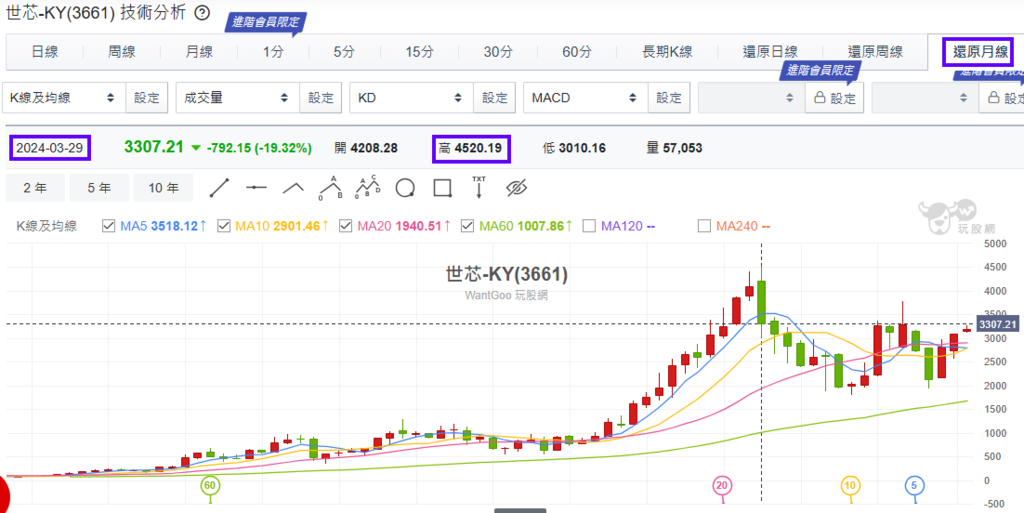Set chart range to 10年
Screen dimensions: 1024x513
click(x=163, y=188)
